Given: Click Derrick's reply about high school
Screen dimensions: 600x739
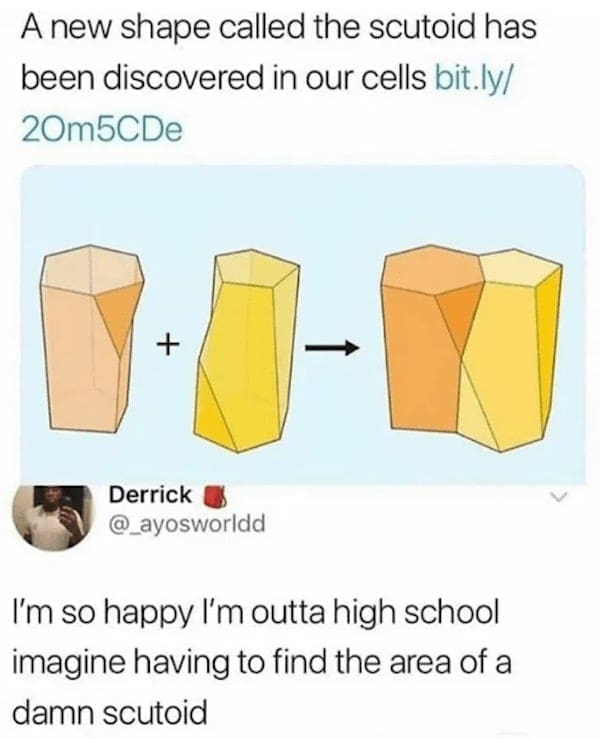Looking at the screenshot, I should coord(262,662).
